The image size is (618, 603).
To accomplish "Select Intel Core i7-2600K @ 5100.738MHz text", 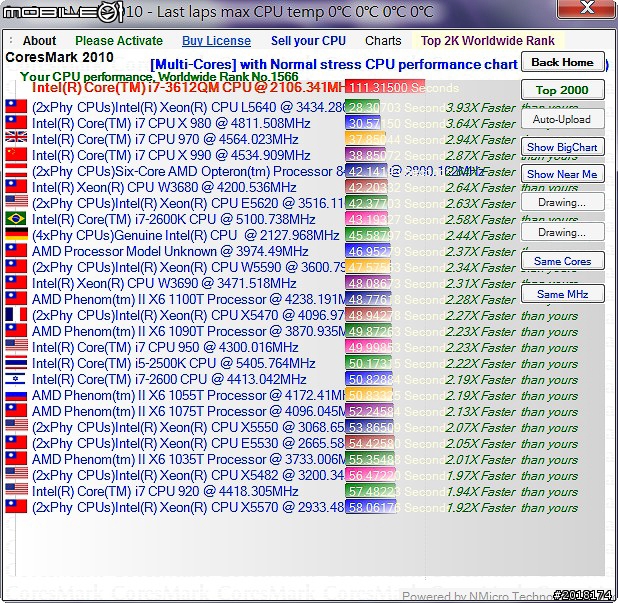I will tap(173, 219).
